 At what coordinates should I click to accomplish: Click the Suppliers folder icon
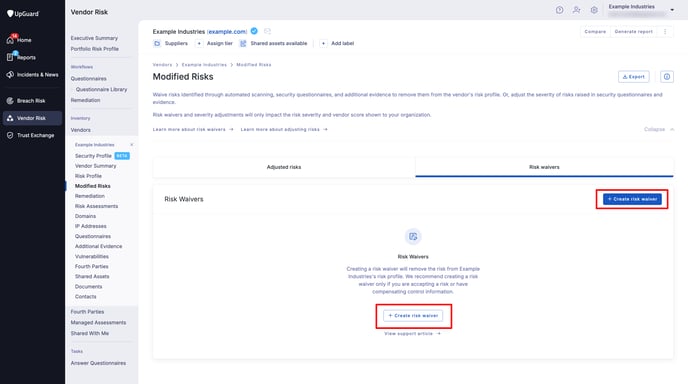157,43
